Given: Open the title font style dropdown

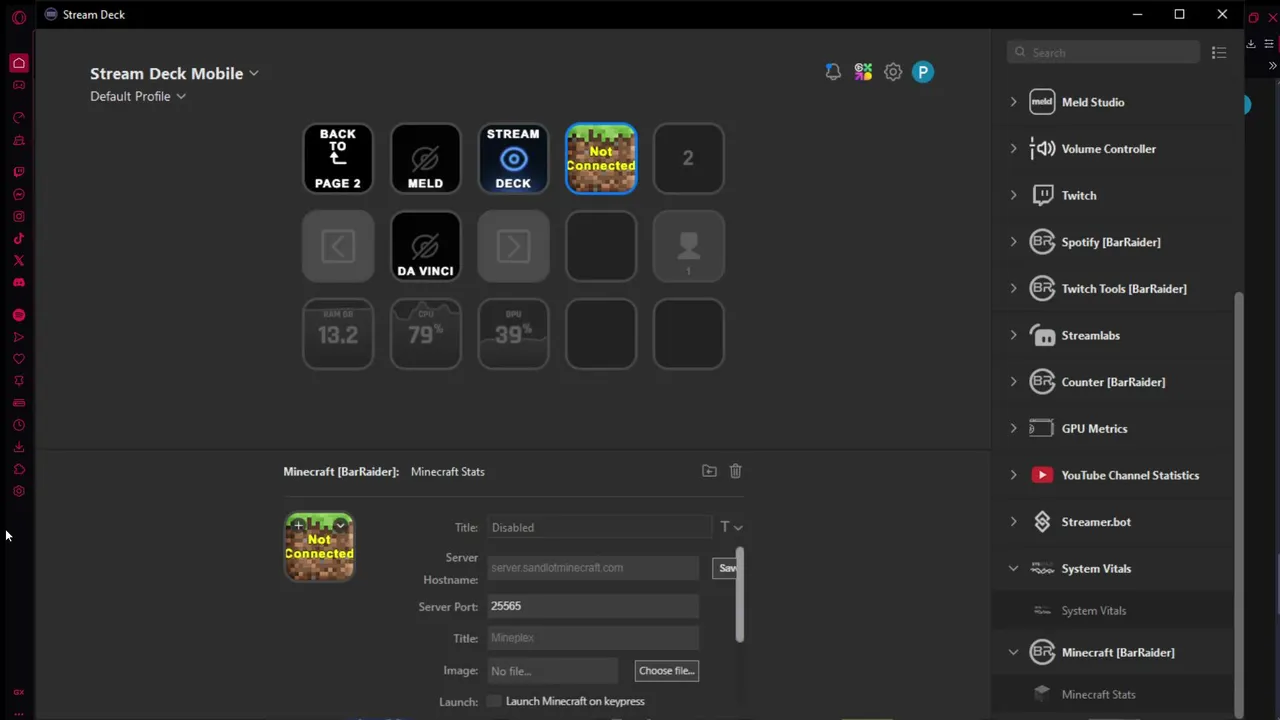Looking at the screenshot, I should coord(731,527).
